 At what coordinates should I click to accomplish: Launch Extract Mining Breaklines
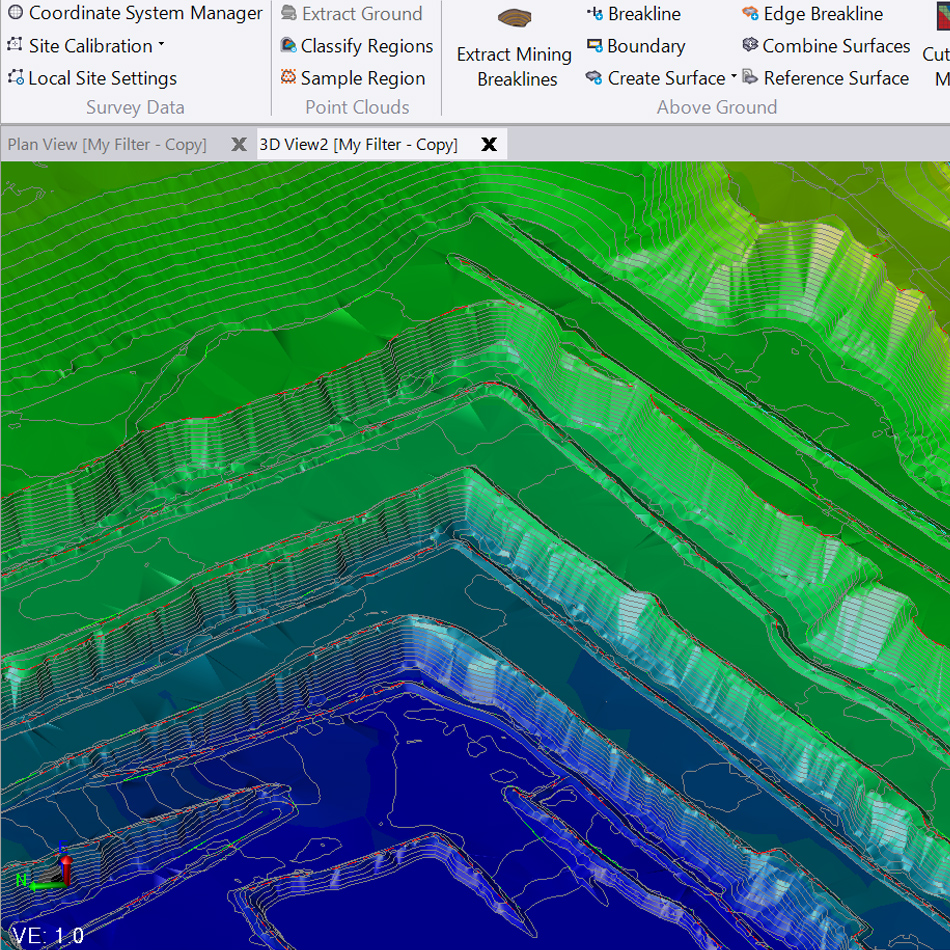(x=512, y=45)
